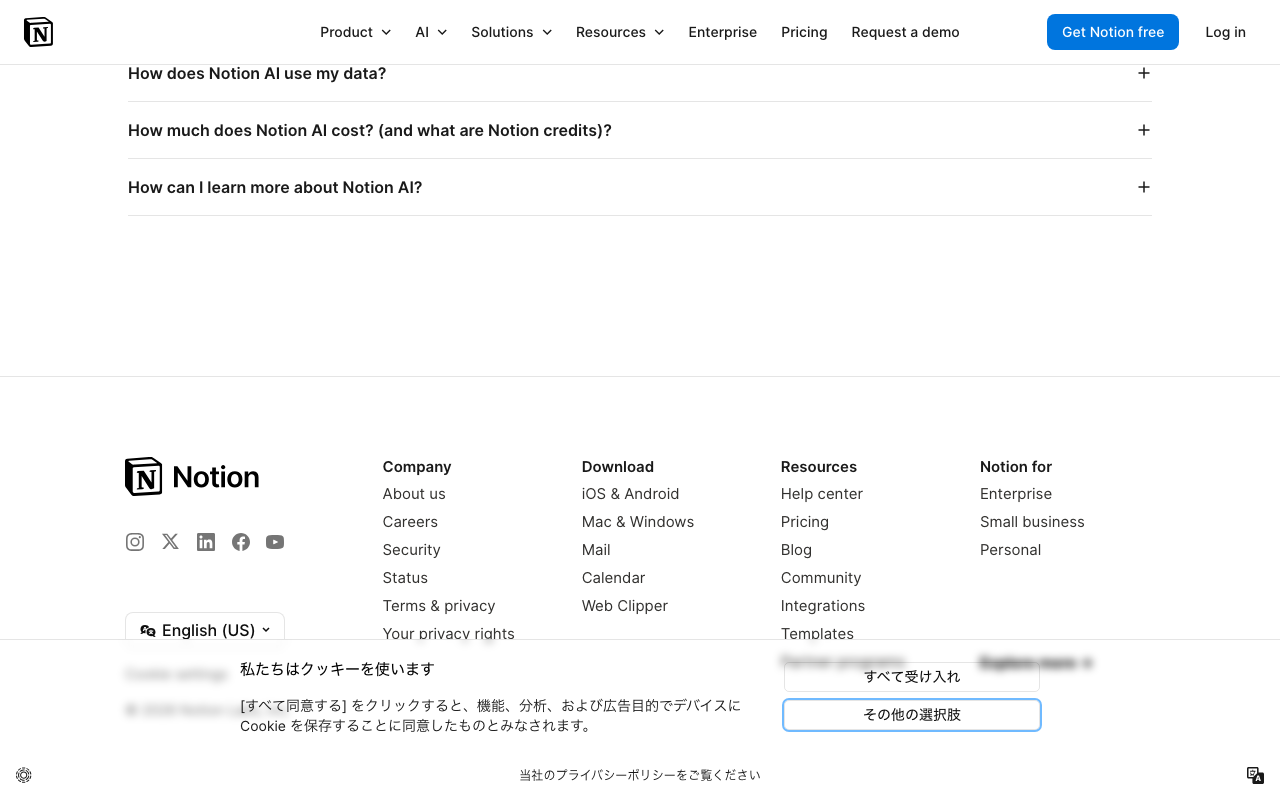Open the Status footer link
Image resolution: width=1280 pixels, height=800 pixels.
click(x=405, y=578)
